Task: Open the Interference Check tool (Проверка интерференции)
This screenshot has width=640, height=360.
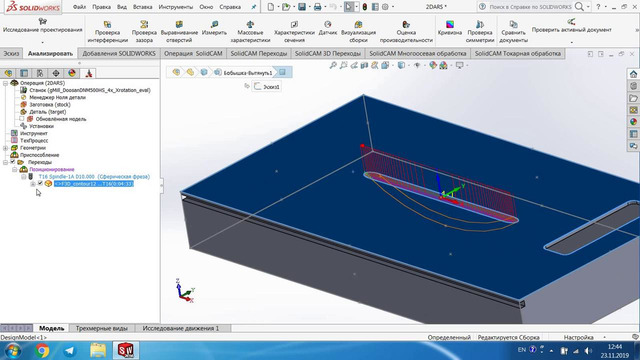Action: pos(107,32)
